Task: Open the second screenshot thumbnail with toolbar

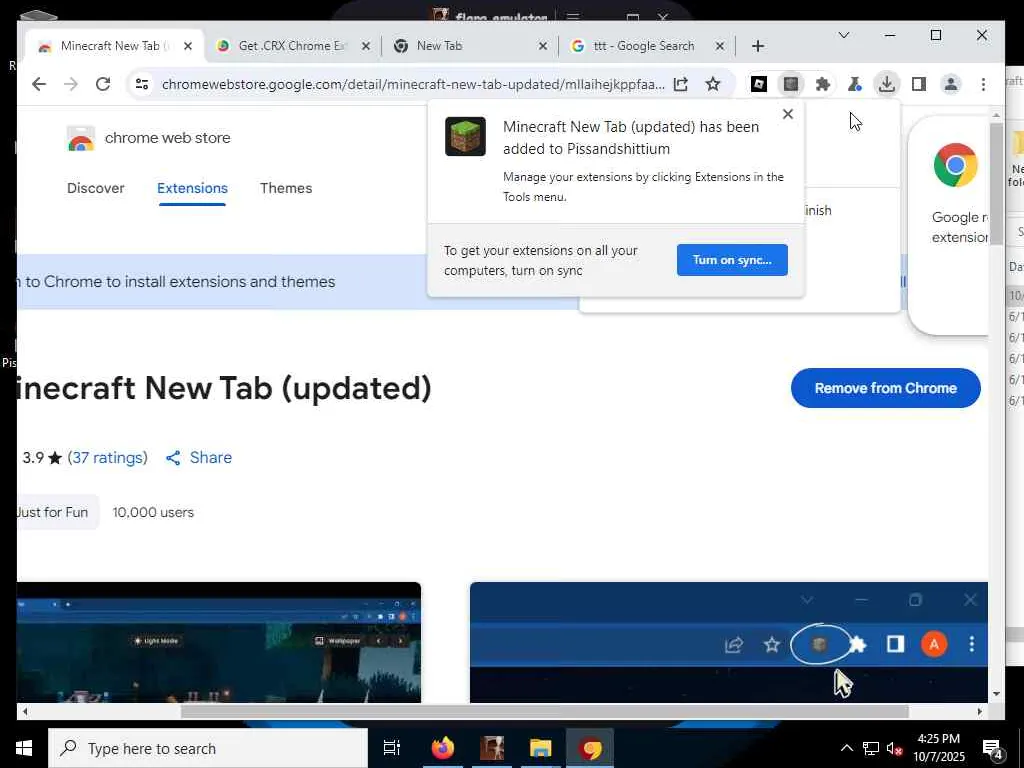Action: pos(729,643)
